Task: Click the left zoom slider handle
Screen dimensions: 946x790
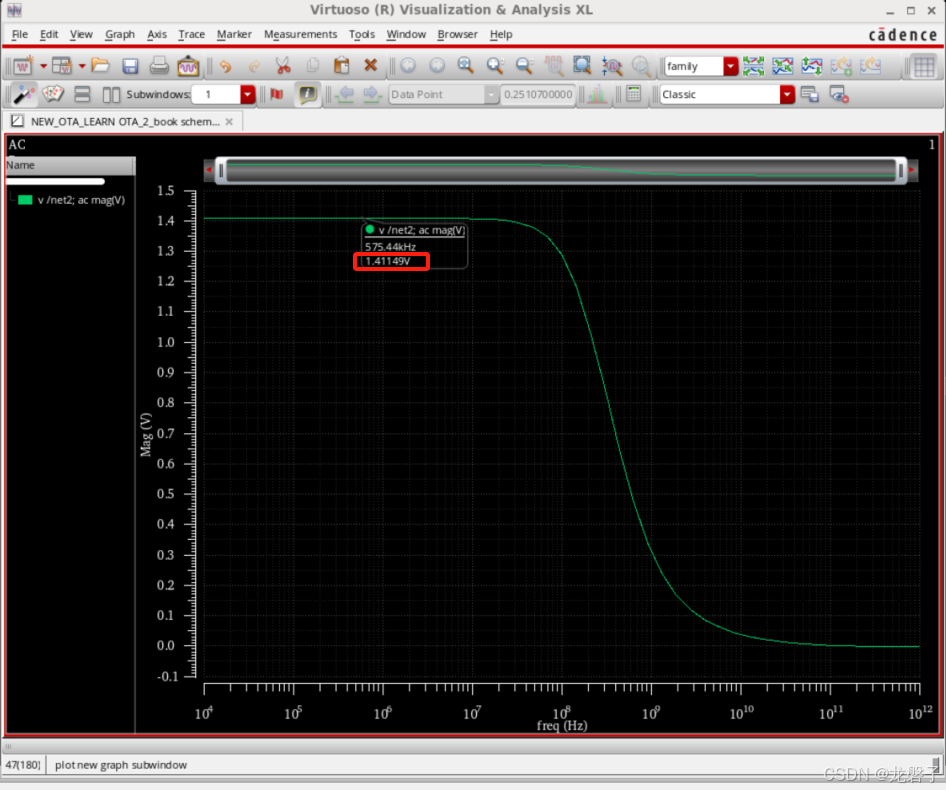Action: [221, 171]
